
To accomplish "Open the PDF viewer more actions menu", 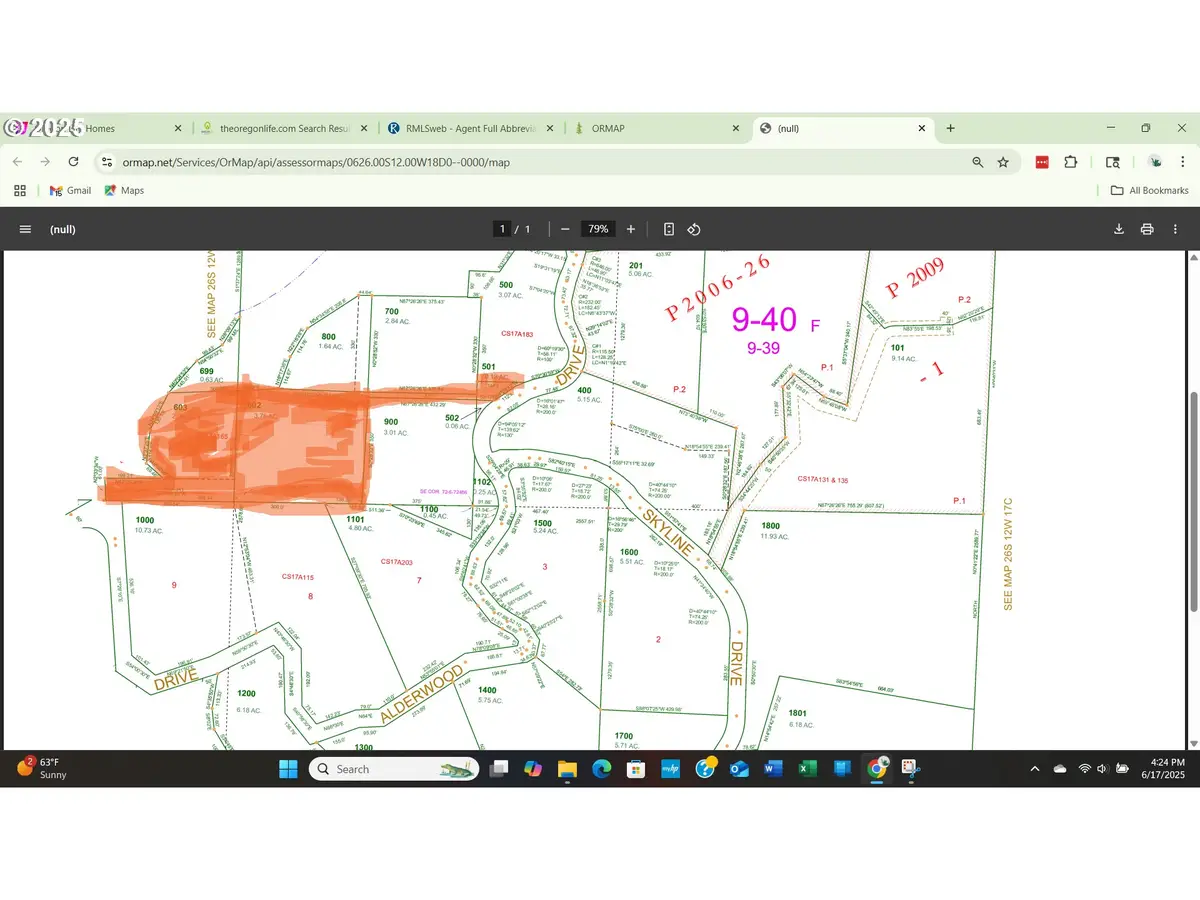I will 1175,229.
